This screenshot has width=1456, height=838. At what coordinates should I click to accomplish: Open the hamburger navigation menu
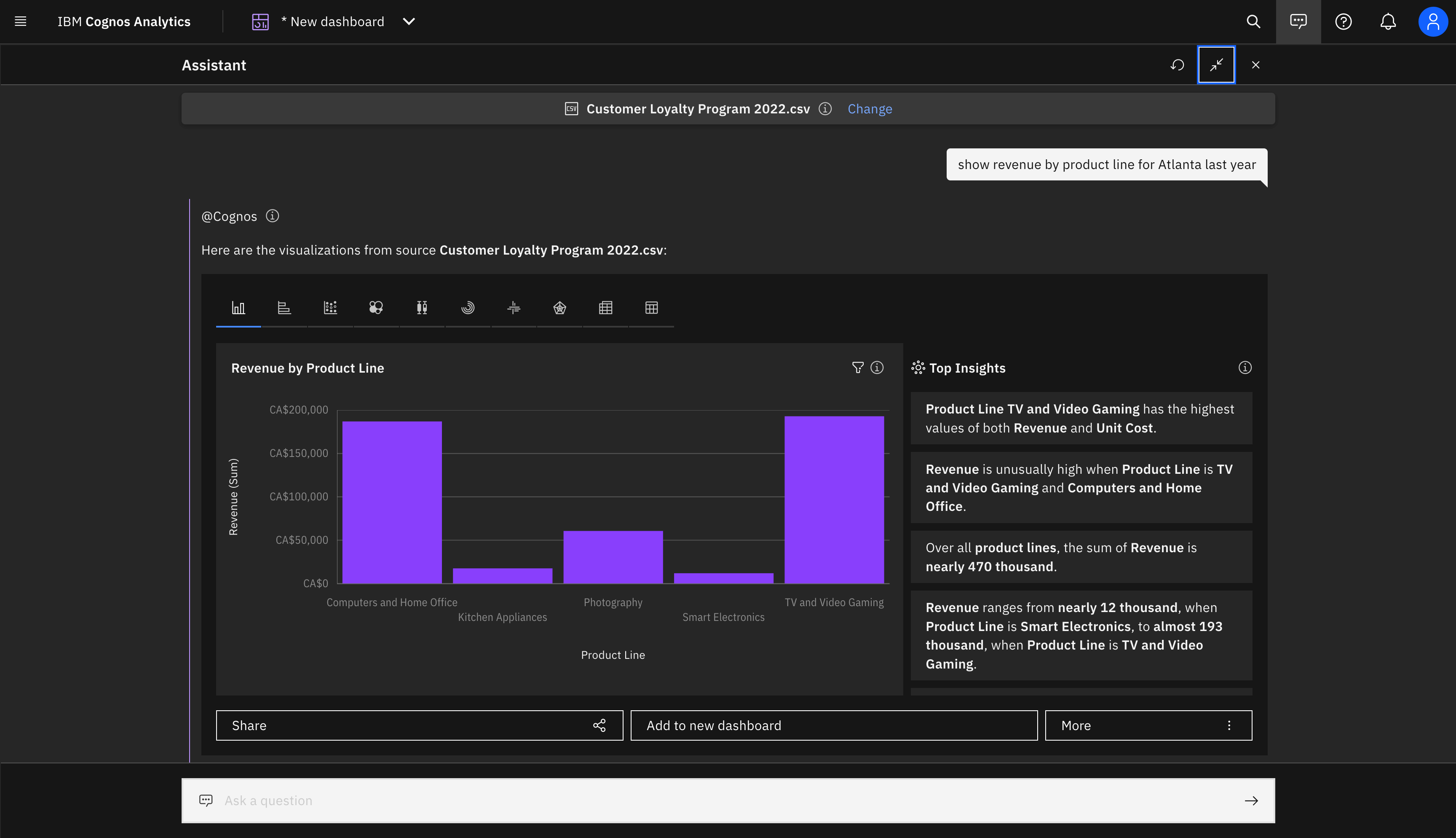[21, 21]
